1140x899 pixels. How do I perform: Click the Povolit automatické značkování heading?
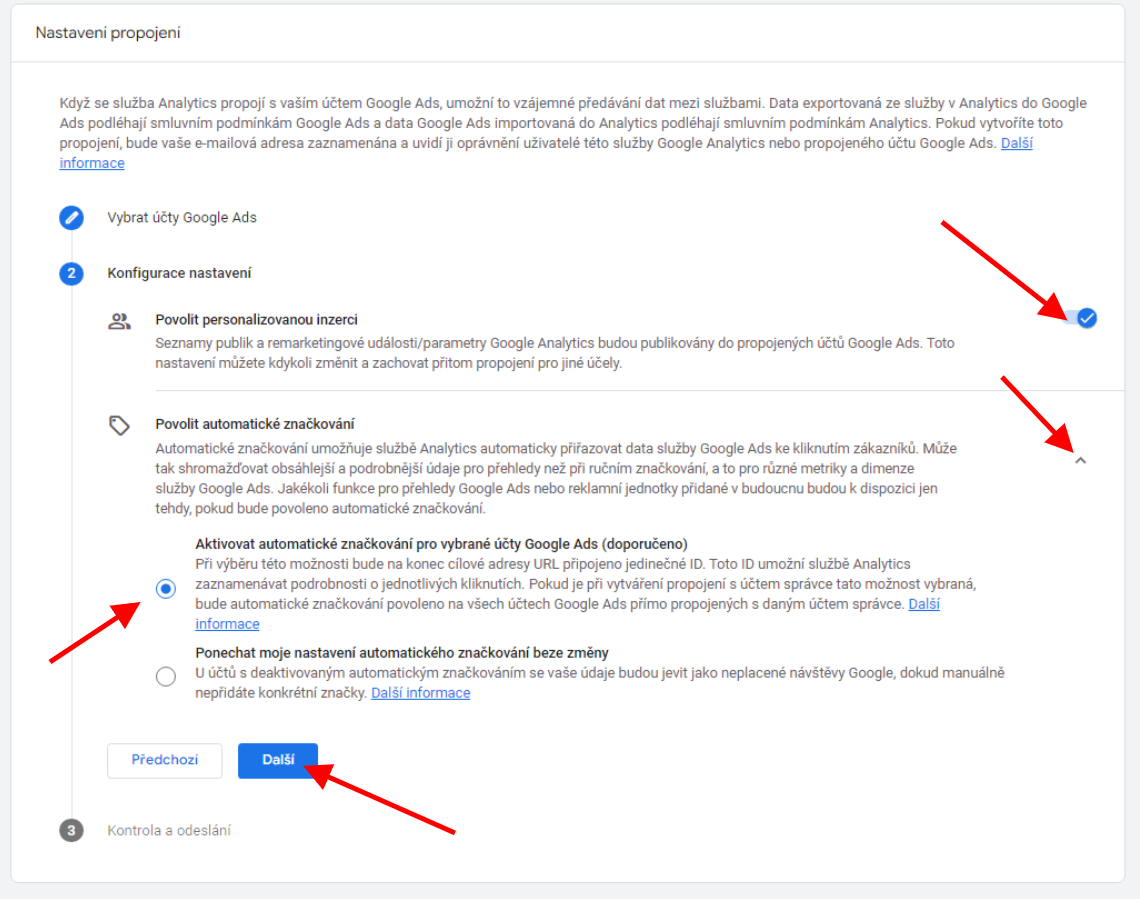click(x=254, y=424)
